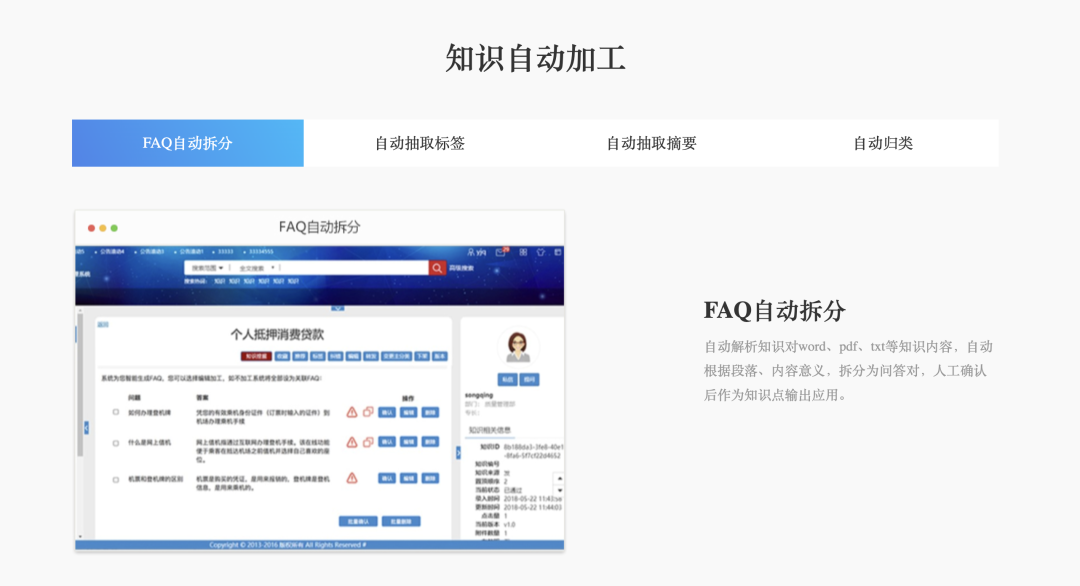Click the 33333 announcement in top bar
This screenshot has width=1080, height=586.
(x=225, y=252)
